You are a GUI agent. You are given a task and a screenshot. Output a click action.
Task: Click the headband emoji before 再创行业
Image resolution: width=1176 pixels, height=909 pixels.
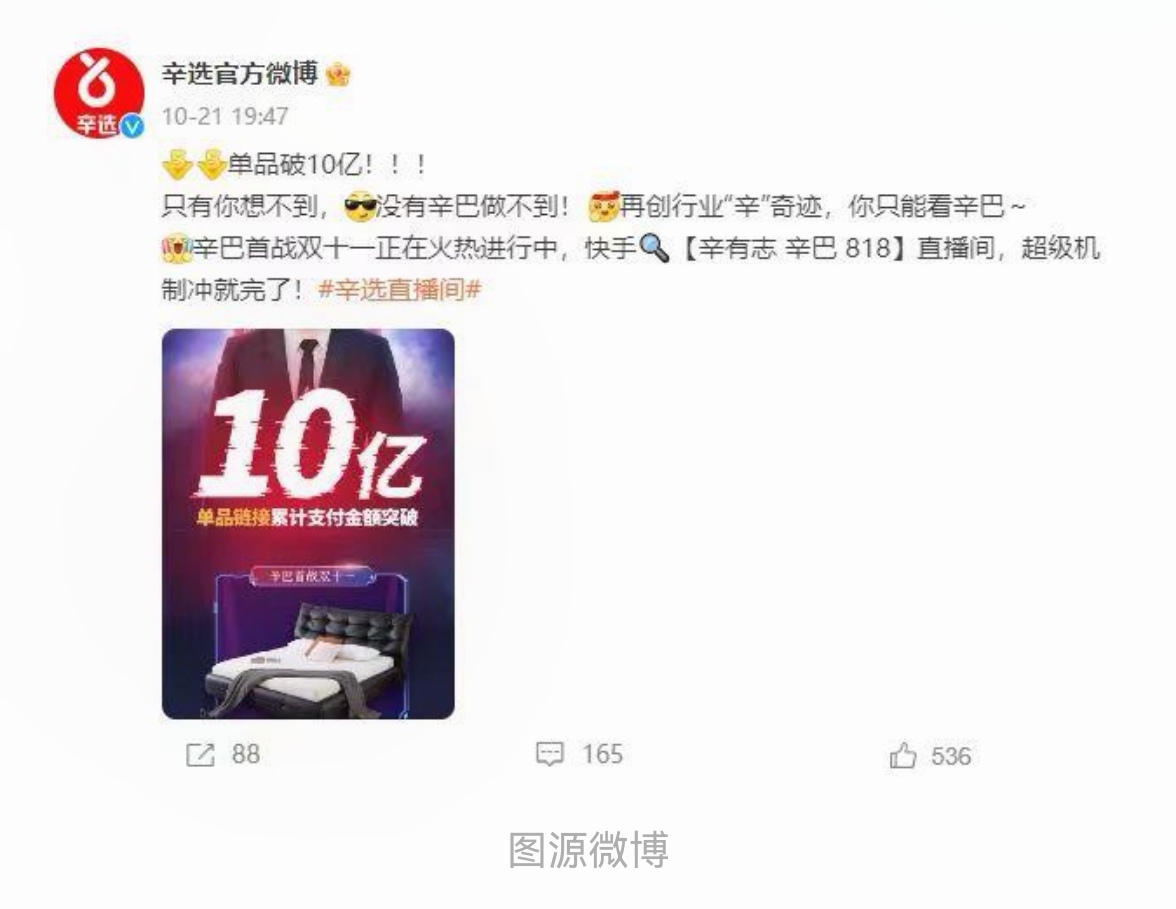tap(603, 206)
